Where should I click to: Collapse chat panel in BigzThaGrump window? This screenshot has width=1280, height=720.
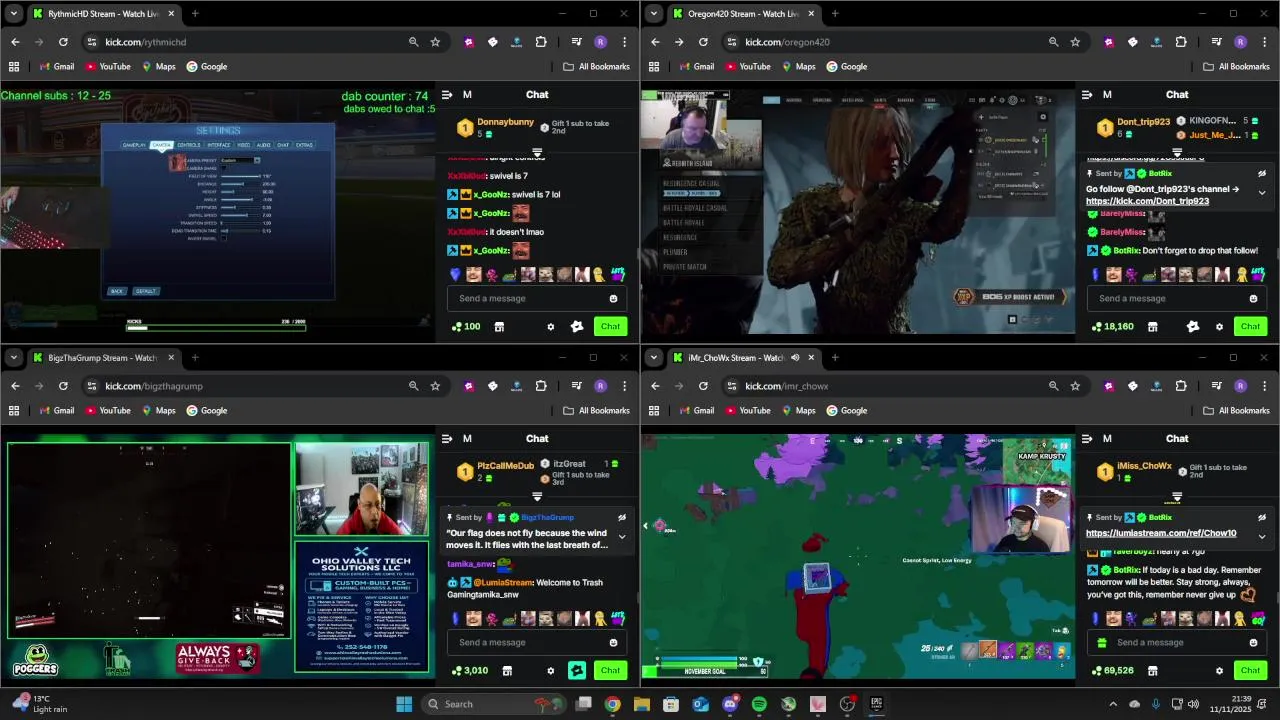[x=447, y=439]
